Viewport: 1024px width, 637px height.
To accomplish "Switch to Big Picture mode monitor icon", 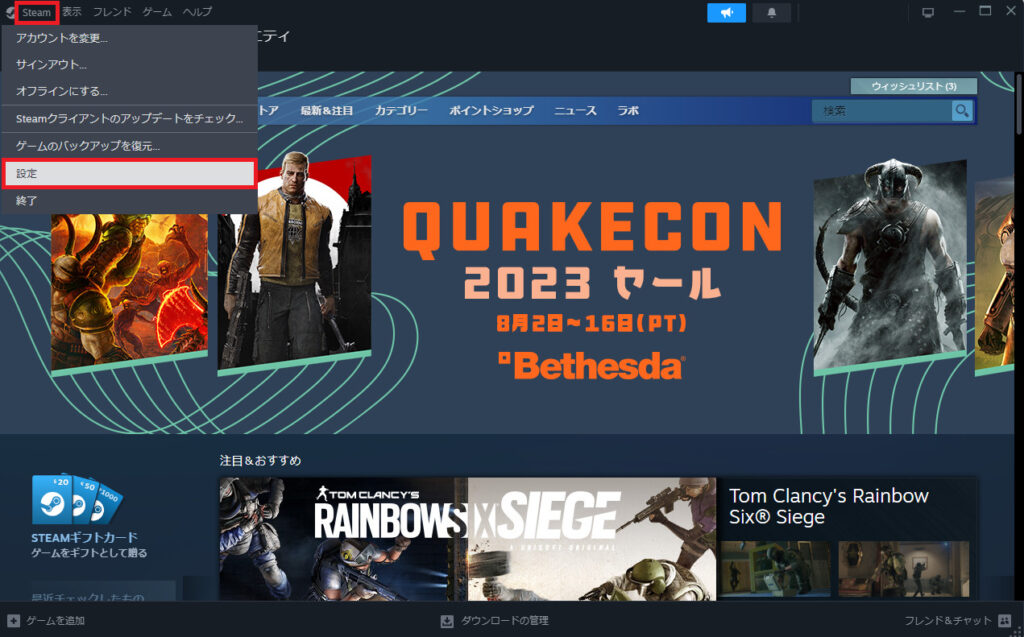I will (927, 12).
